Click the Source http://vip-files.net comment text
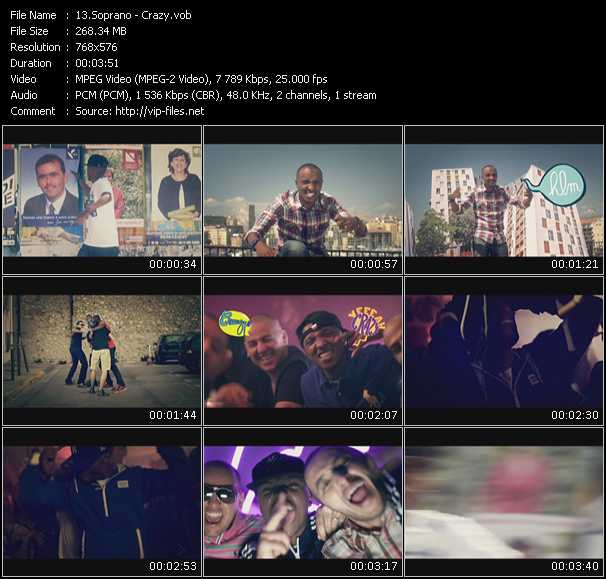Image resolution: width=606 pixels, height=579 pixels. pos(140,111)
